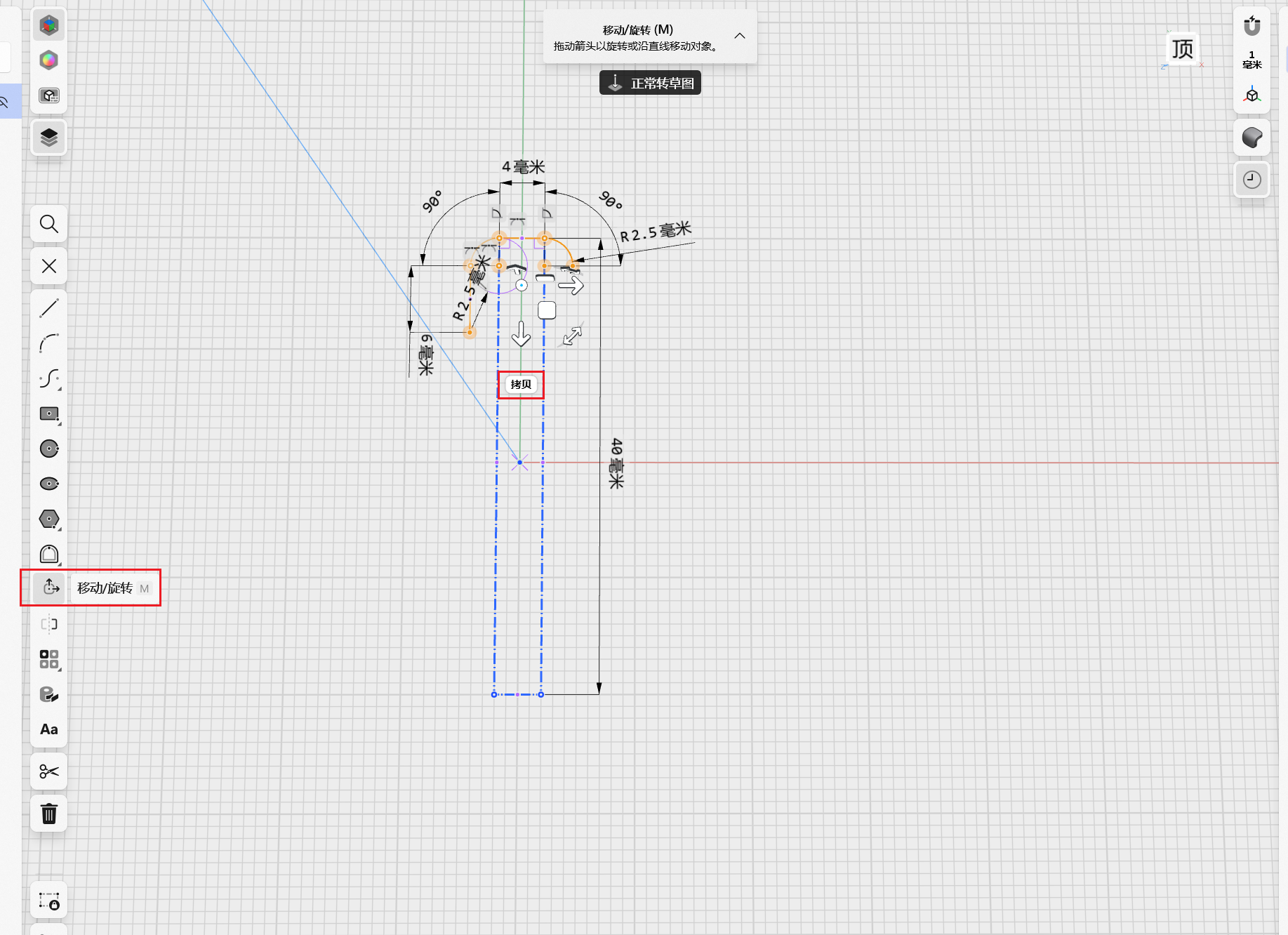The height and width of the screenshot is (935, 1288).
Task: Select the scissors Trim tool
Action: point(49,771)
